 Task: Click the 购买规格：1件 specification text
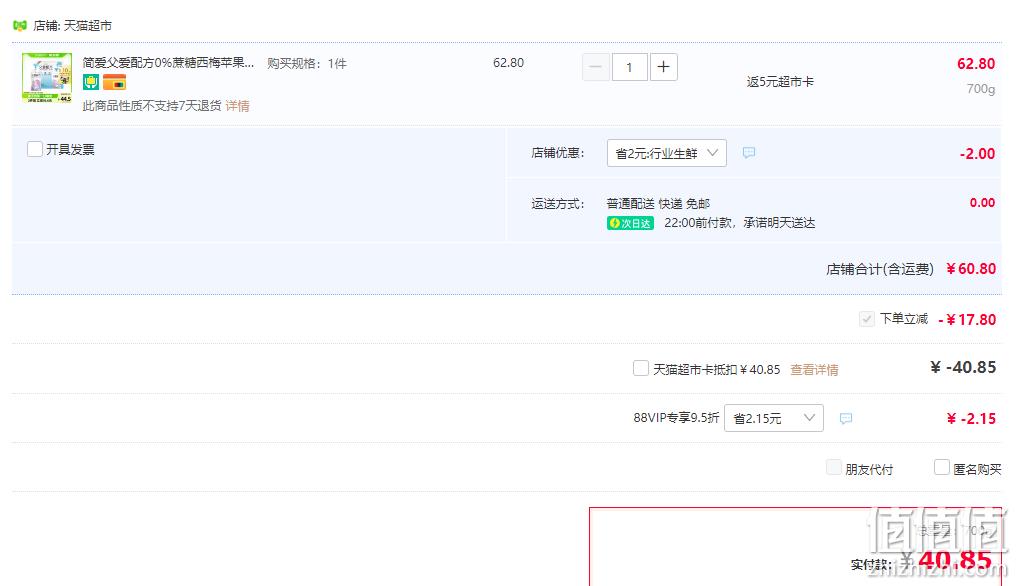[307, 64]
